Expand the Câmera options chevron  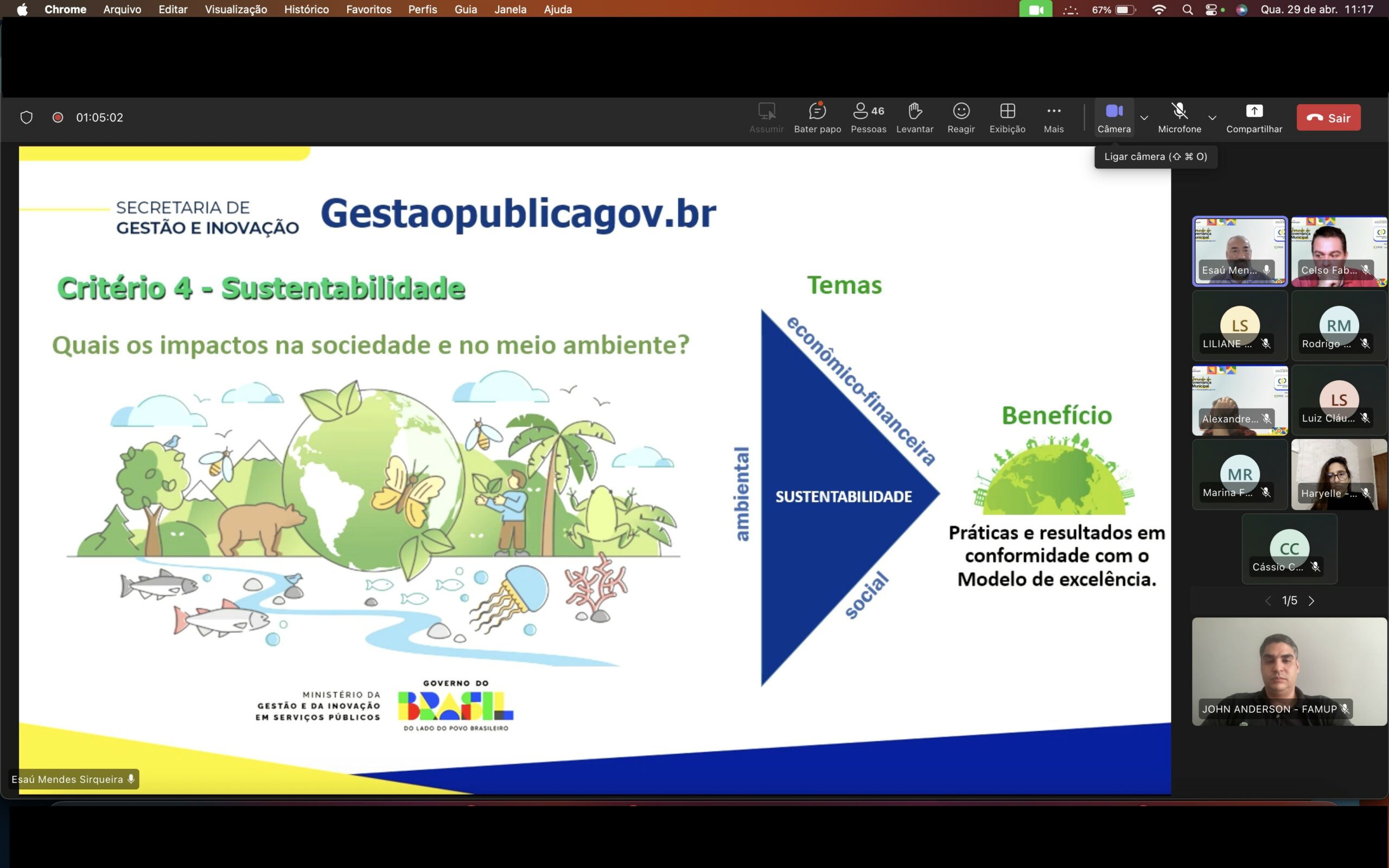point(1144,118)
